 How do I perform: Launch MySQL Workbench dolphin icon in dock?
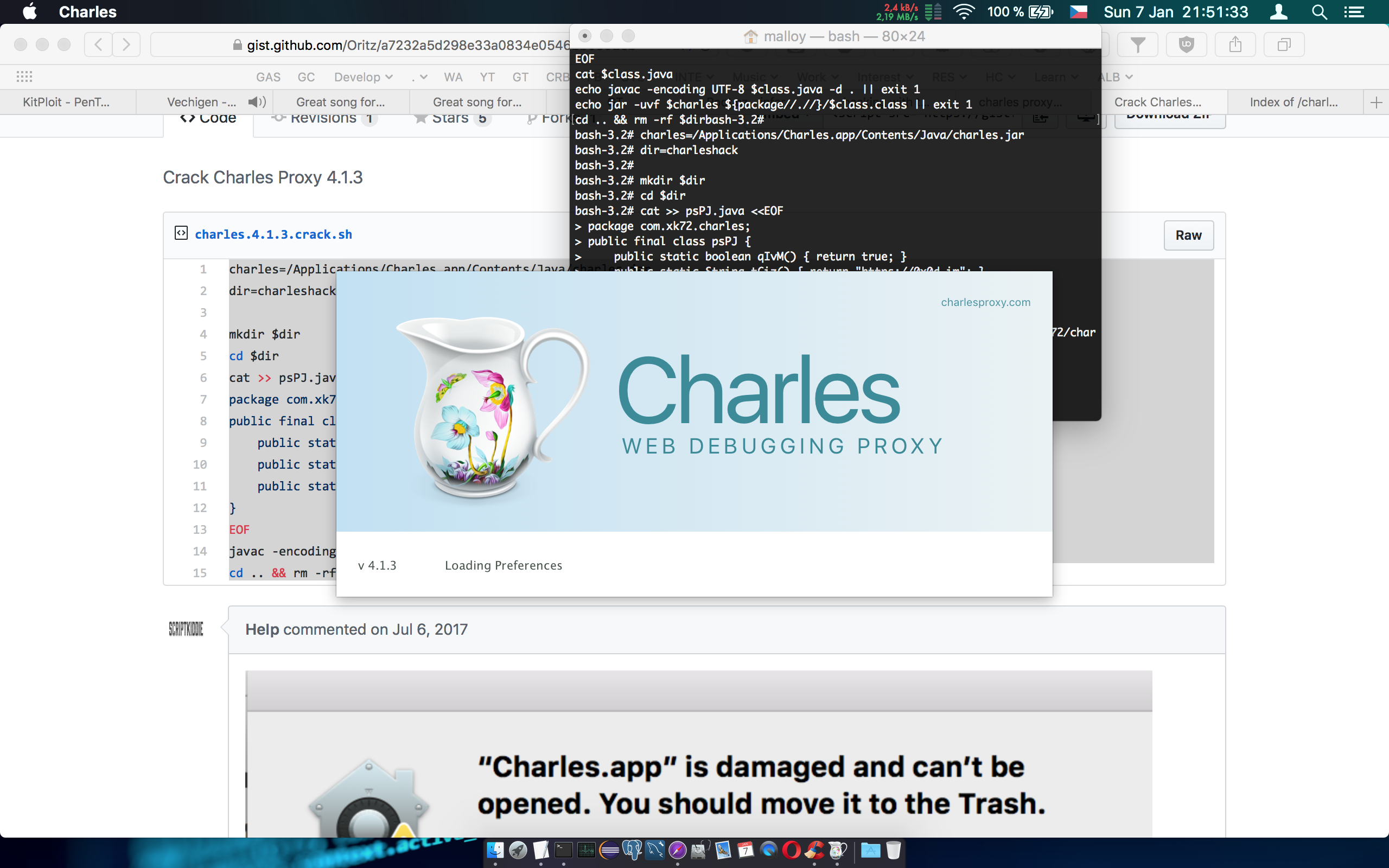(x=655, y=850)
